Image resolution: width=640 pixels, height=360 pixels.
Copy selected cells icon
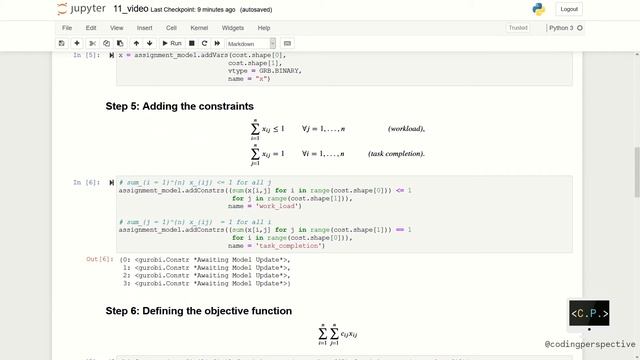coord(106,43)
